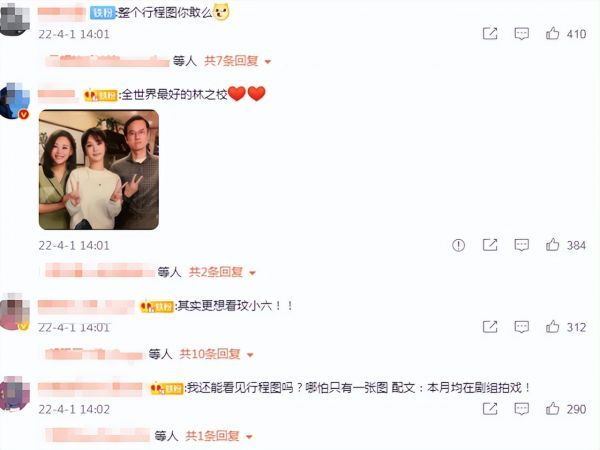Like the comment with 290 likes

click(x=552, y=409)
